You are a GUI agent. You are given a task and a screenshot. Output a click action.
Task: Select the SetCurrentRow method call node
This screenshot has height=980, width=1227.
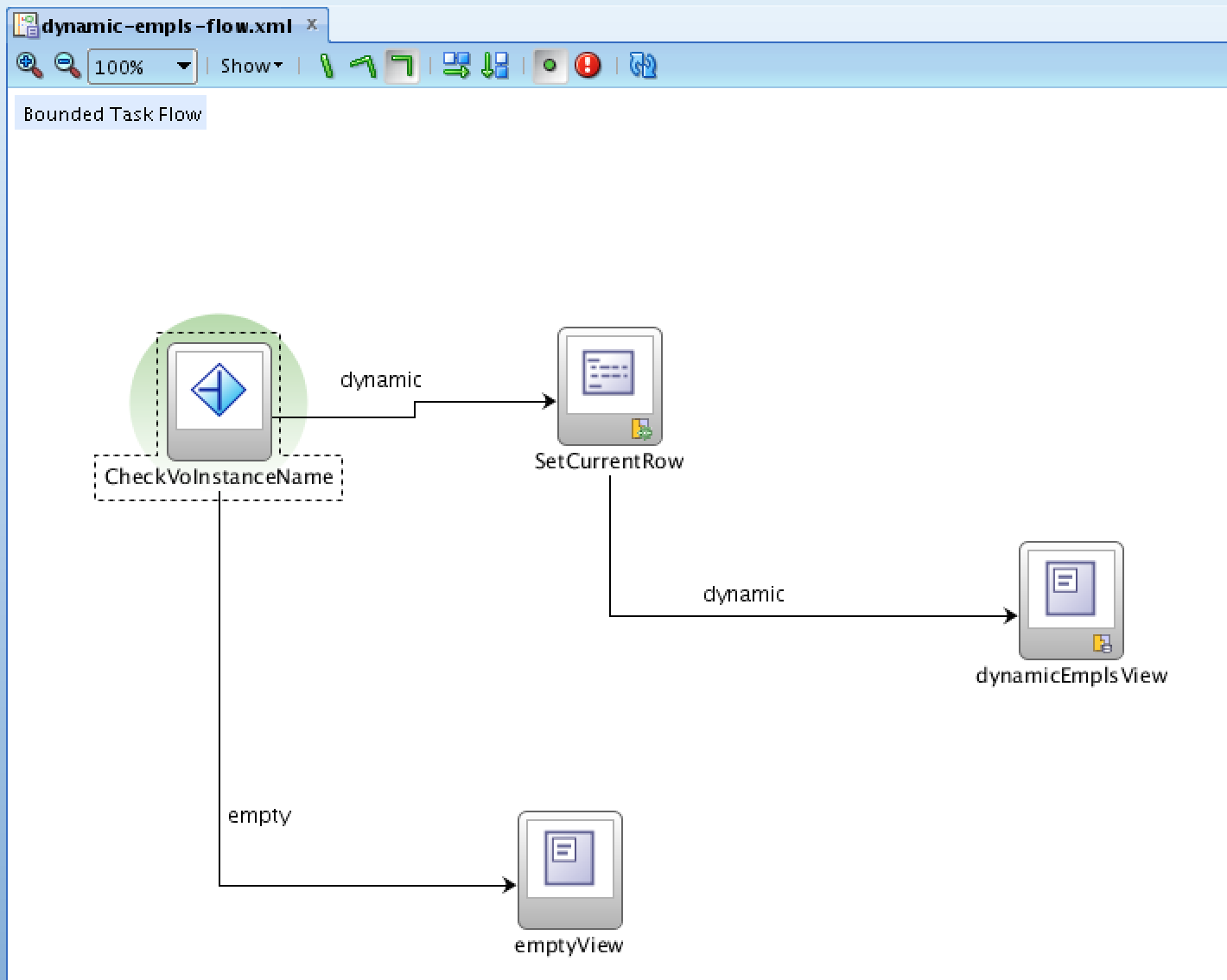point(610,386)
